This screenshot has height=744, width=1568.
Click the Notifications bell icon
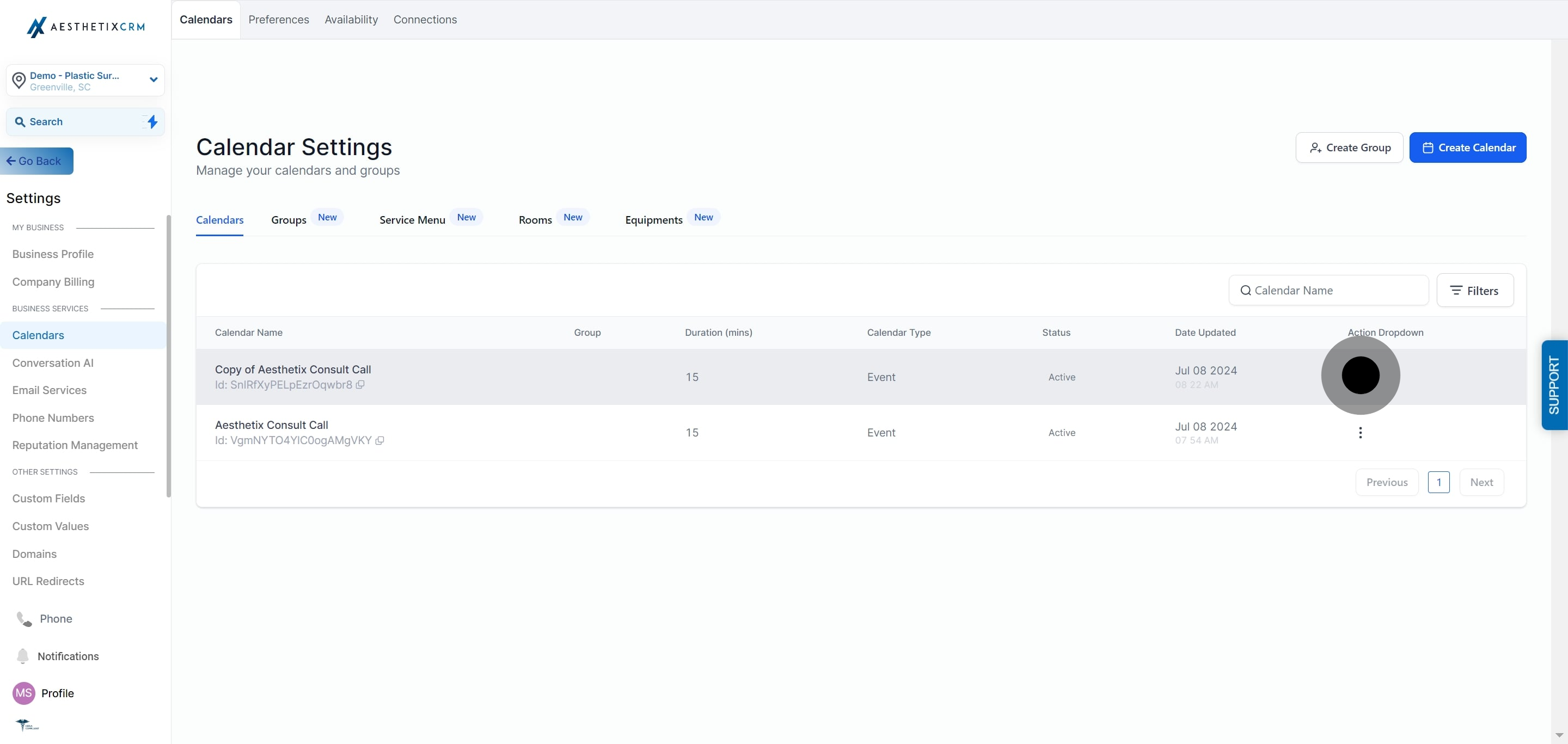22,656
